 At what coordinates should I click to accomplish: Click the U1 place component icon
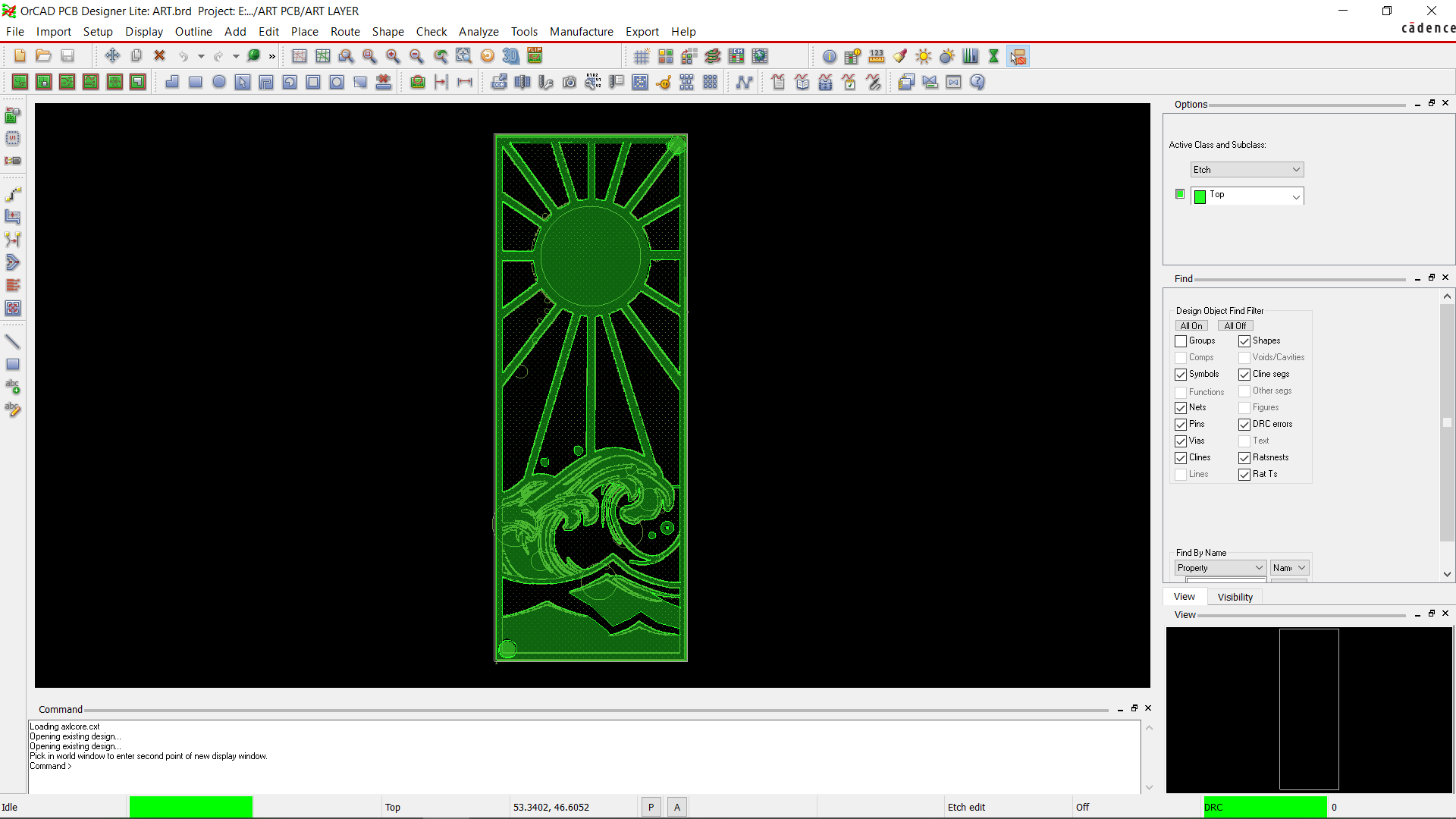pyautogui.click(x=13, y=138)
